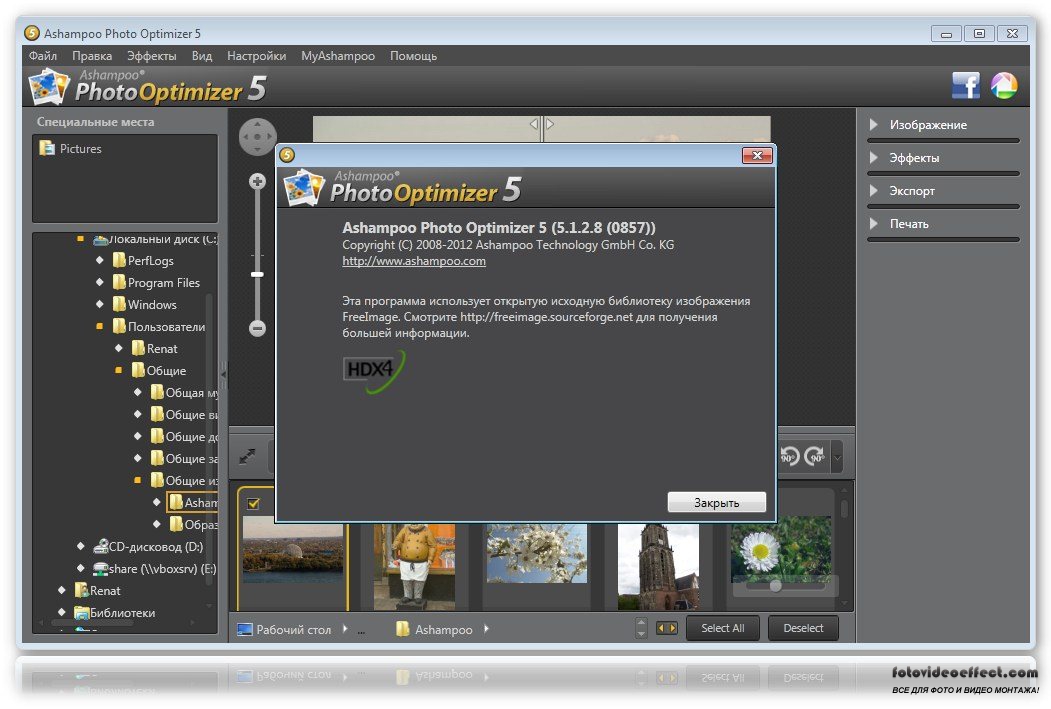
Task: Open the Facebook icon in the header
Action: 966,85
